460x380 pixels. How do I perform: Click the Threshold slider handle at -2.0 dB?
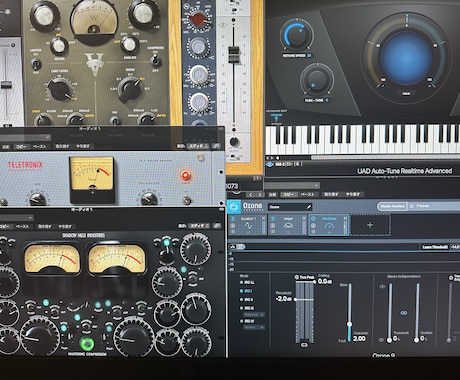pos(296,299)
